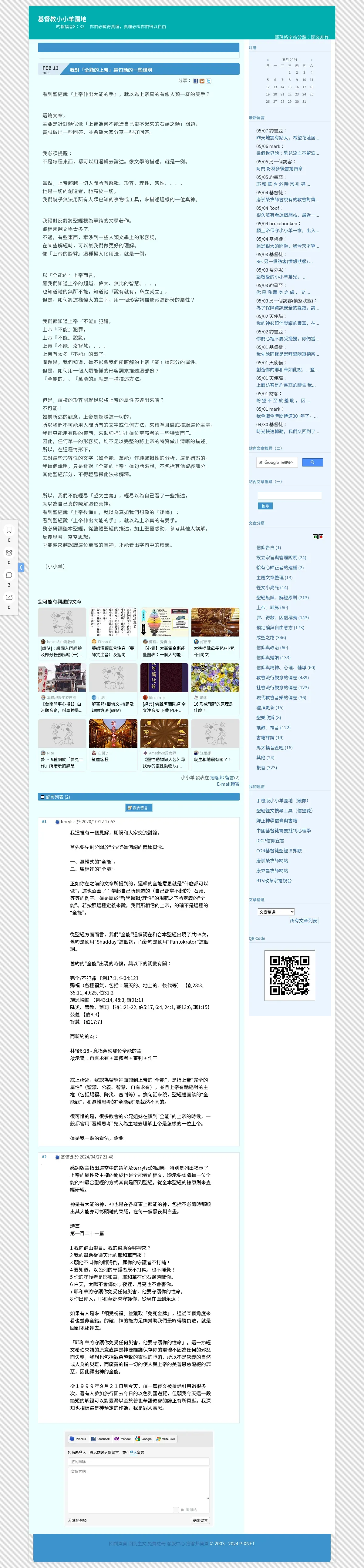The height and width of the screenshot is (1568, 364).
Task: Open the RTV改革宗電視台 link
Action: click(x=274, y=880)
